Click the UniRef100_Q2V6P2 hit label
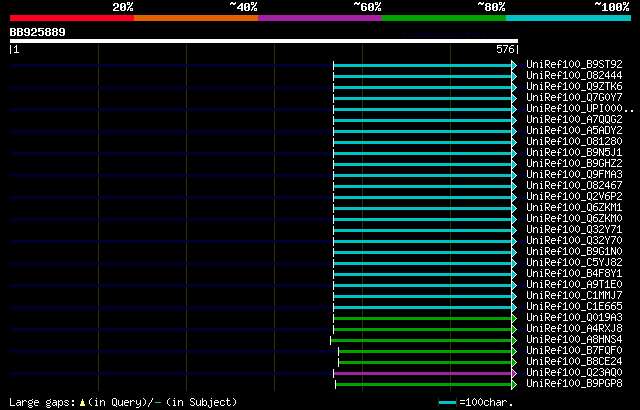 click(574, 197)
